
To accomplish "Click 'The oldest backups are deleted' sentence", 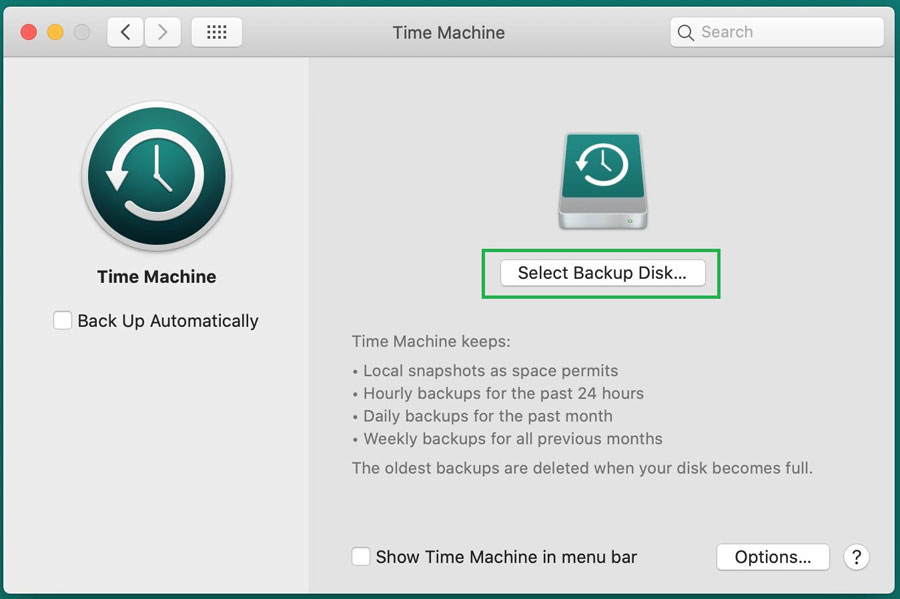I will pos(582,468).
